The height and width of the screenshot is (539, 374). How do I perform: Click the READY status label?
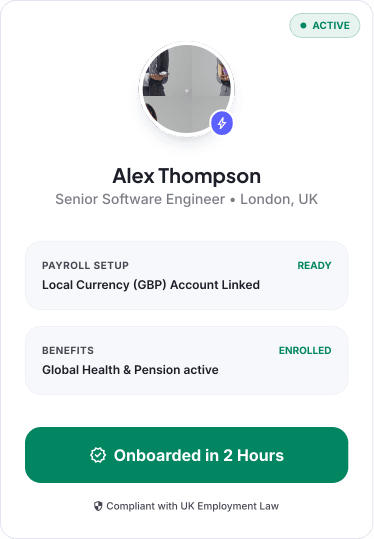click(314, 265)
